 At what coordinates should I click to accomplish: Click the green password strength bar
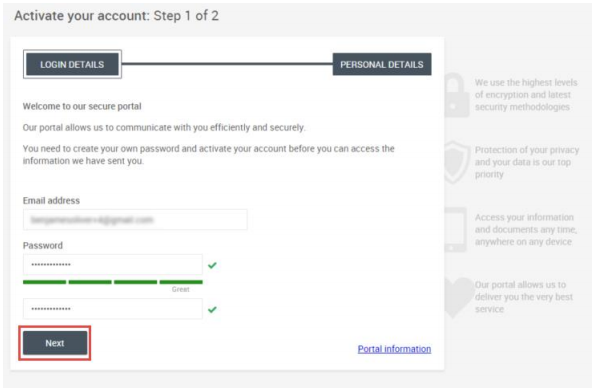point(113,282)
